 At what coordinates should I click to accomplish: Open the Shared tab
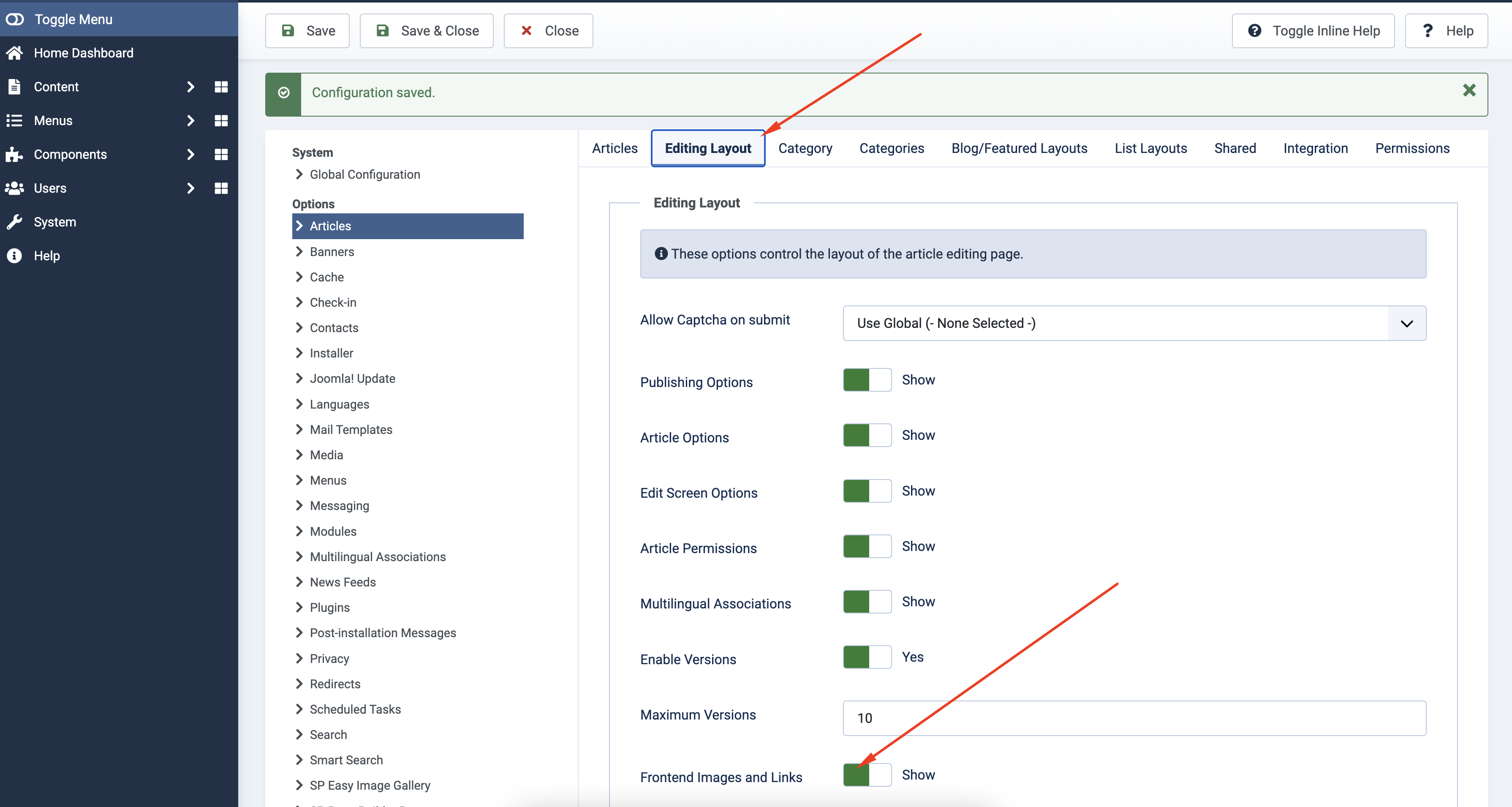1235,149
